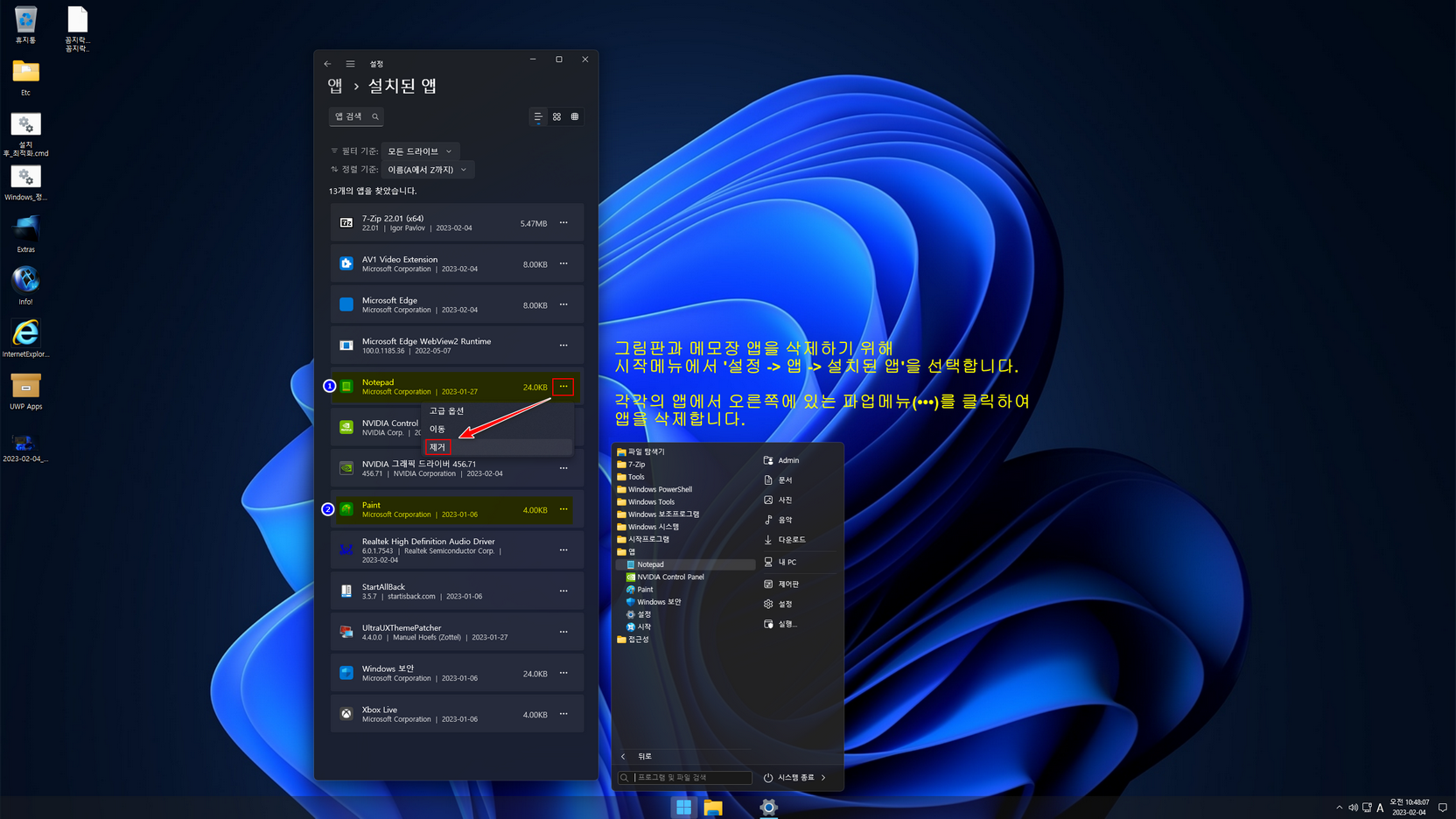Open the 이름(A에서 Z까지) sort dropdown

coord(427,170)
